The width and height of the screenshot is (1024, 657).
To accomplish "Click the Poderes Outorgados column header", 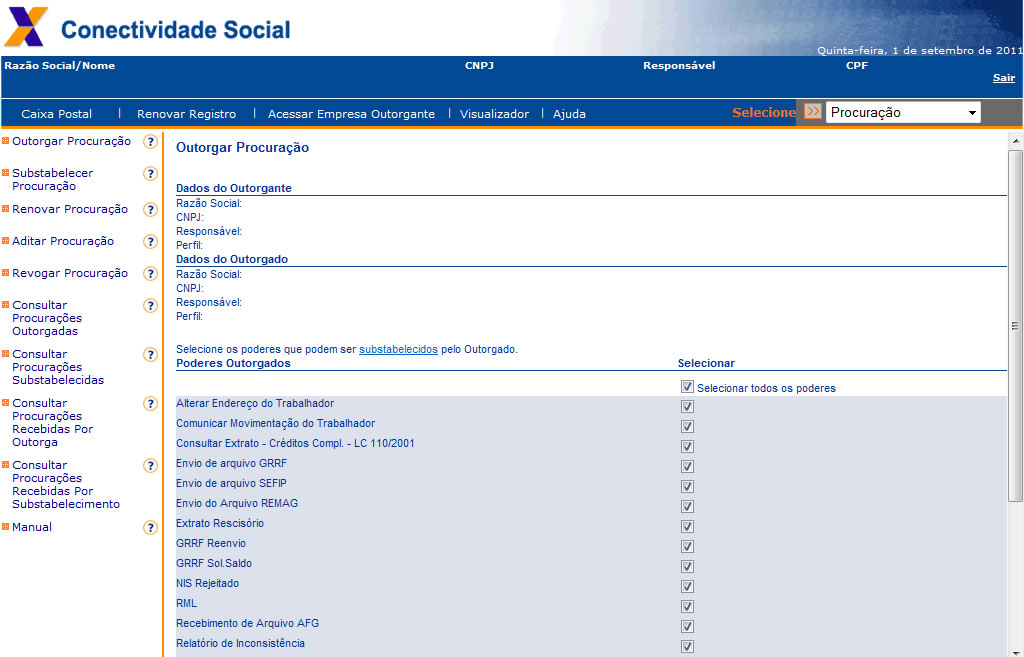I will (x=233, y=363).
